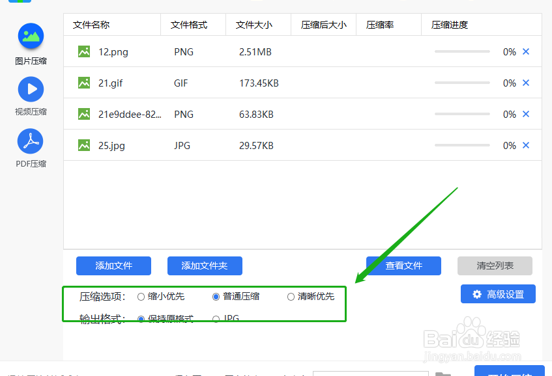Click the 添加文件 button
The height and width of the screenshot is (376, 552).
tap(113, 266)
